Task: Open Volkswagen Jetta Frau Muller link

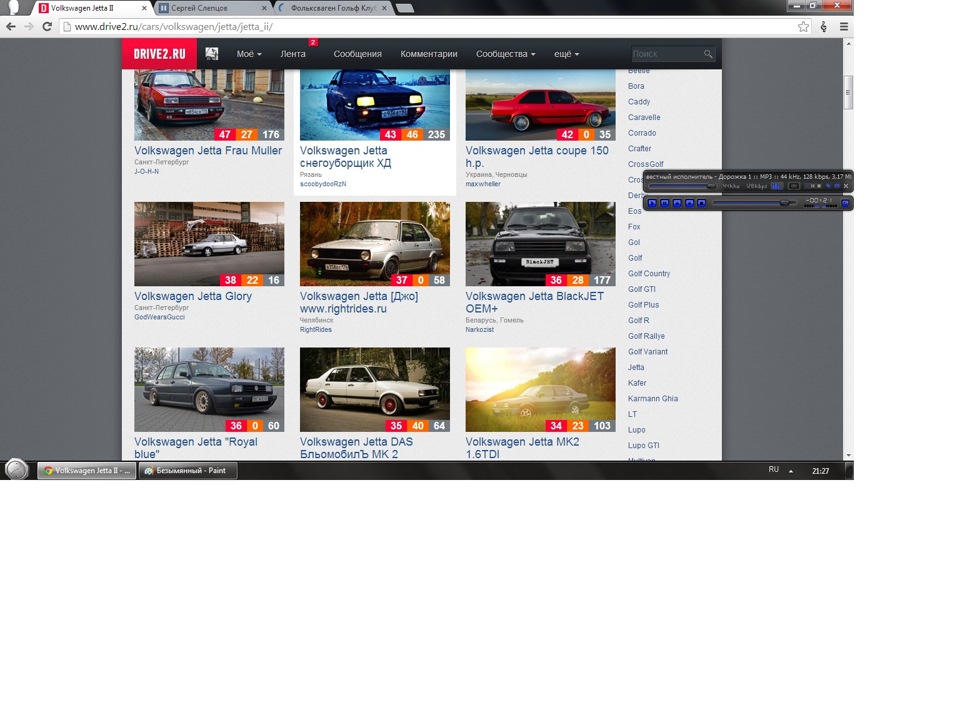Action: point(208,151)
